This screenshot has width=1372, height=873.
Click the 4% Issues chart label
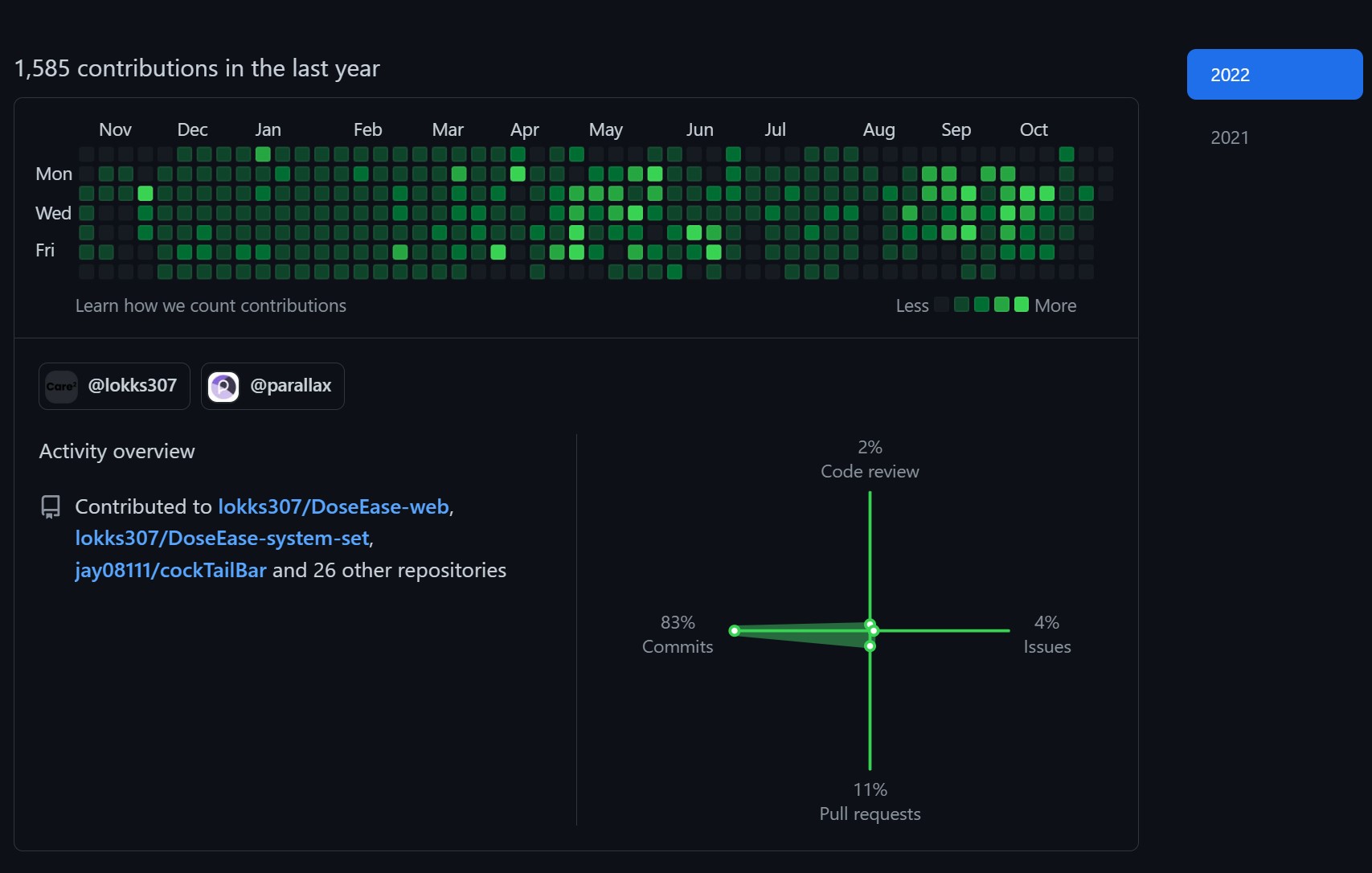(1046, 634)
